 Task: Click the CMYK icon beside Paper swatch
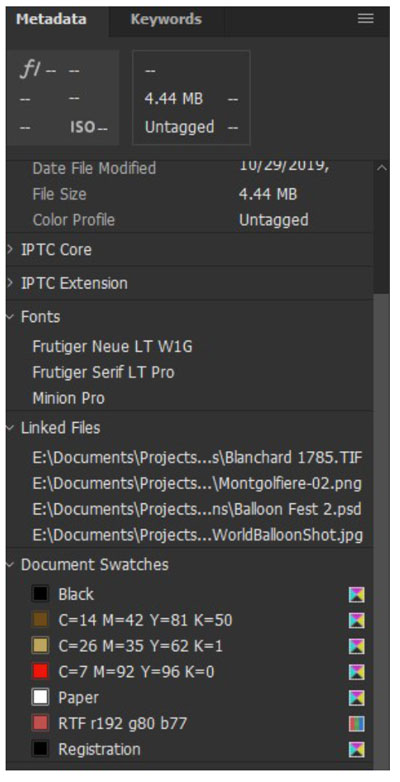(x=357, y=698)
